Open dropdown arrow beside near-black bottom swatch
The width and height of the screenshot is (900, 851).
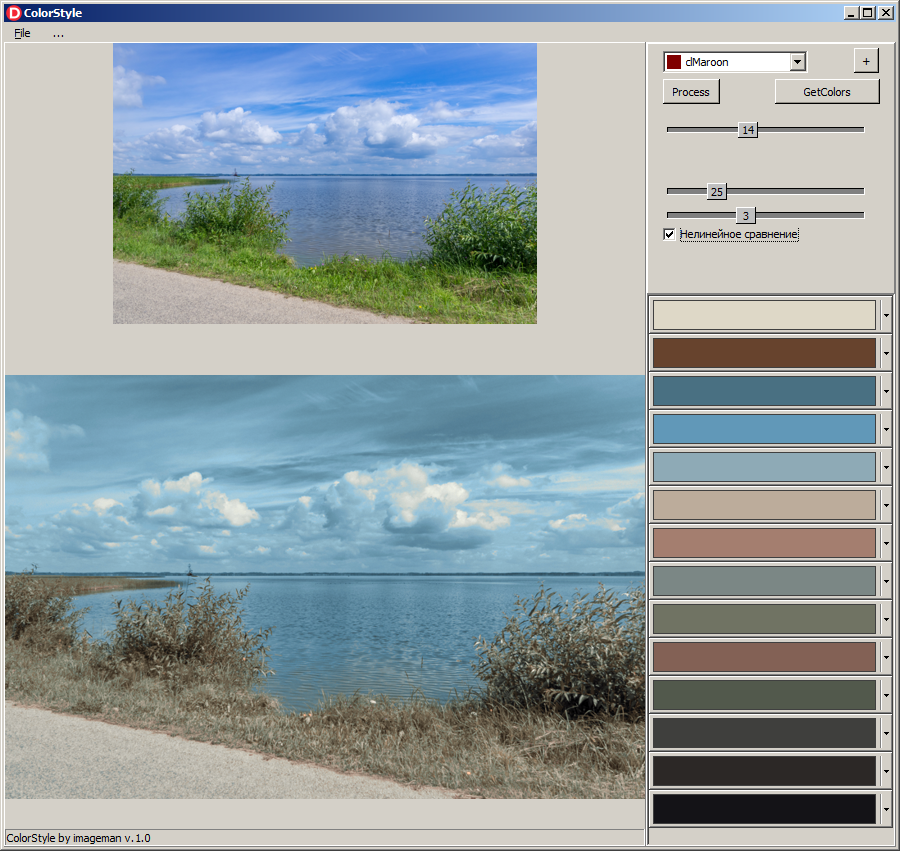click(886, 809)
